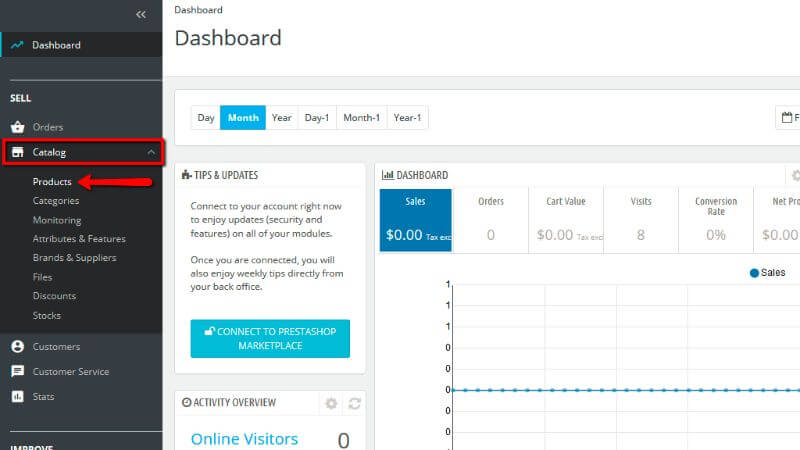Open Categories under Catalog
This screenshot has width=800, height=450.
click(56, 201)
